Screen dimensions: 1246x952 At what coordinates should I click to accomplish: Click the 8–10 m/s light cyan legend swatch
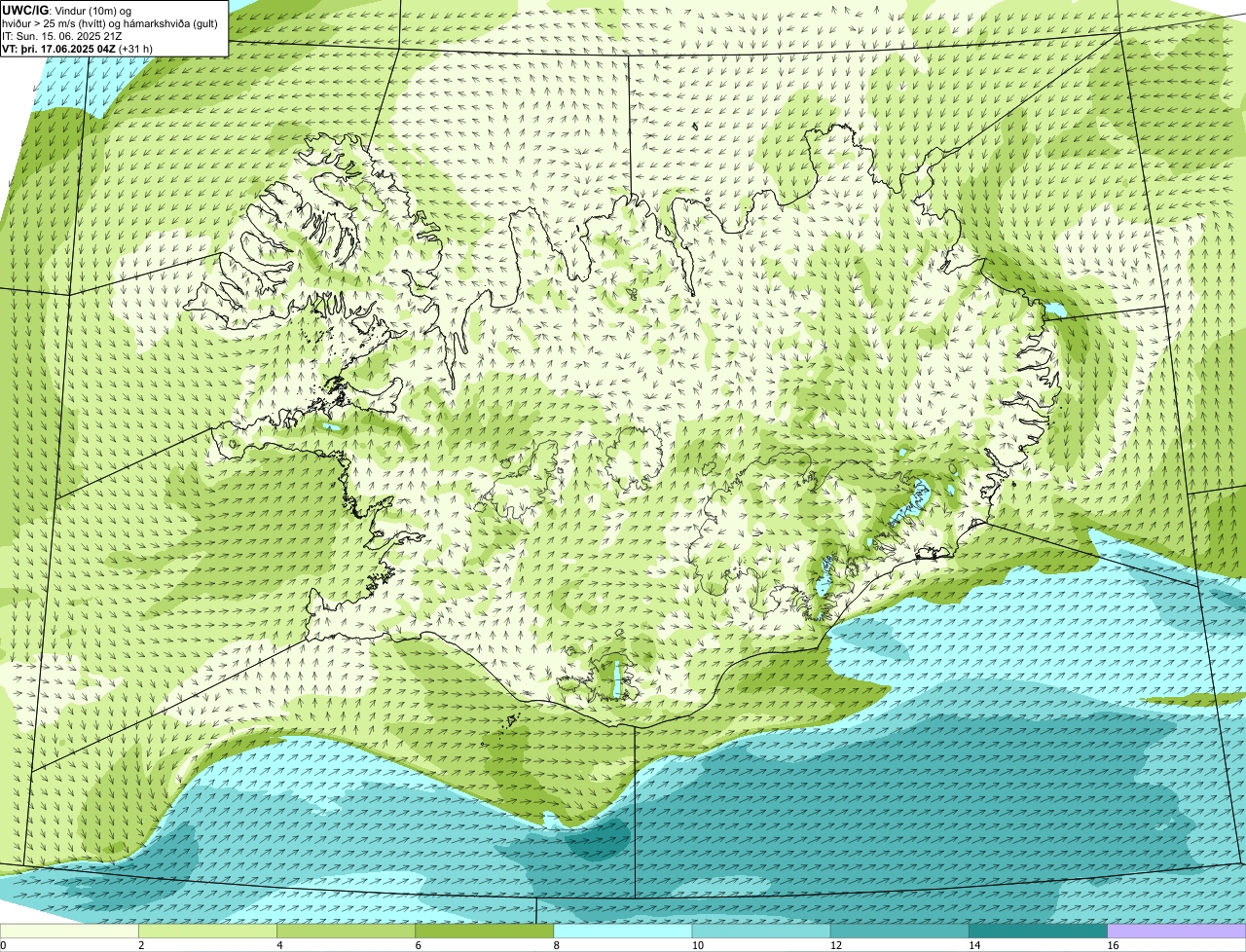coord(623,932)
